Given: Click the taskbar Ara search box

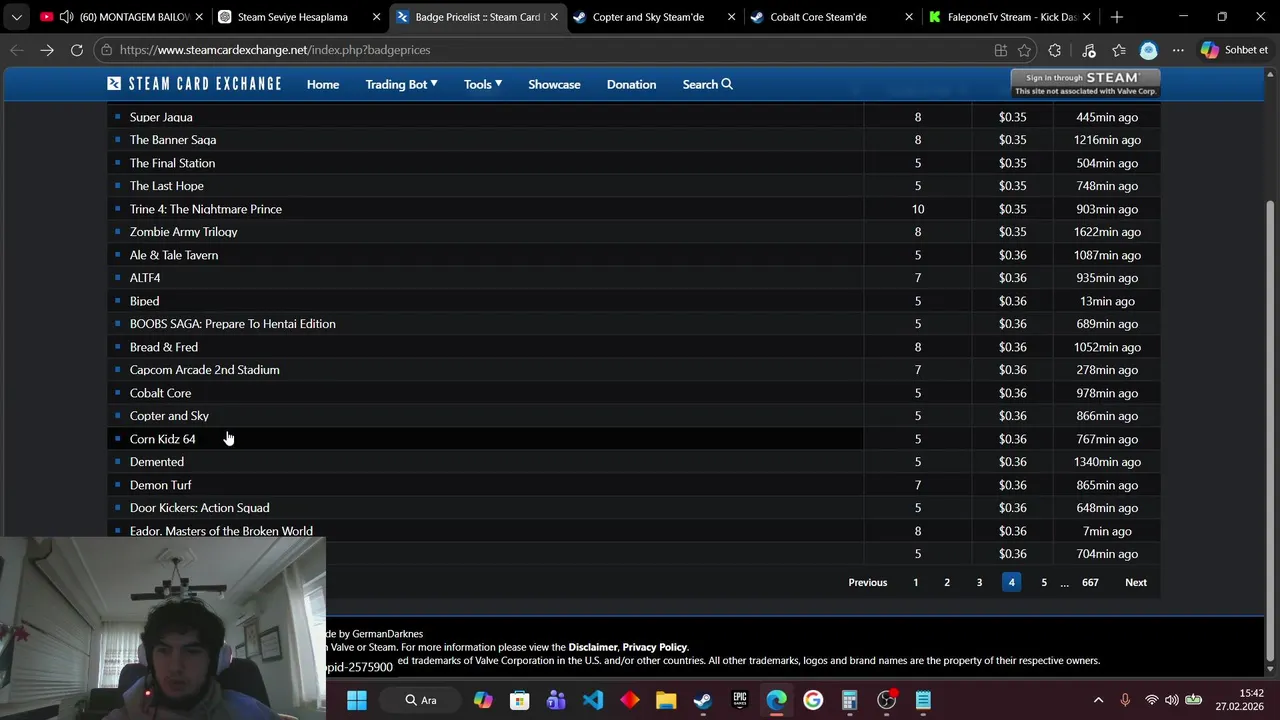Looking at the screenshot, I should 421,700.
